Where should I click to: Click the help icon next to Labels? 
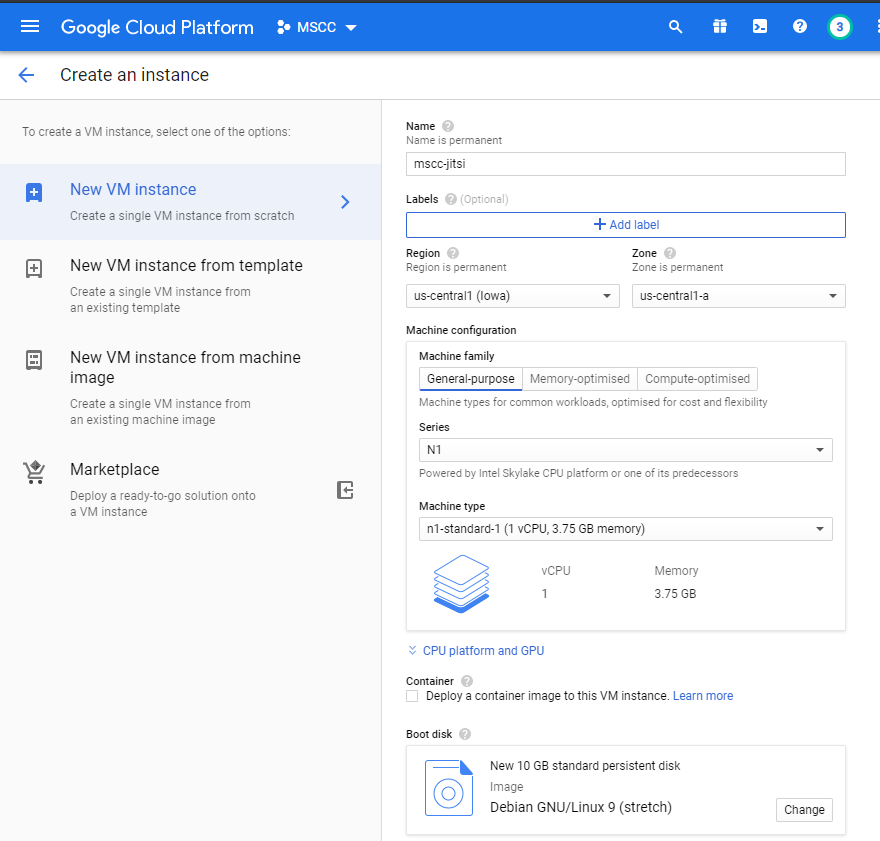[451, 199]
